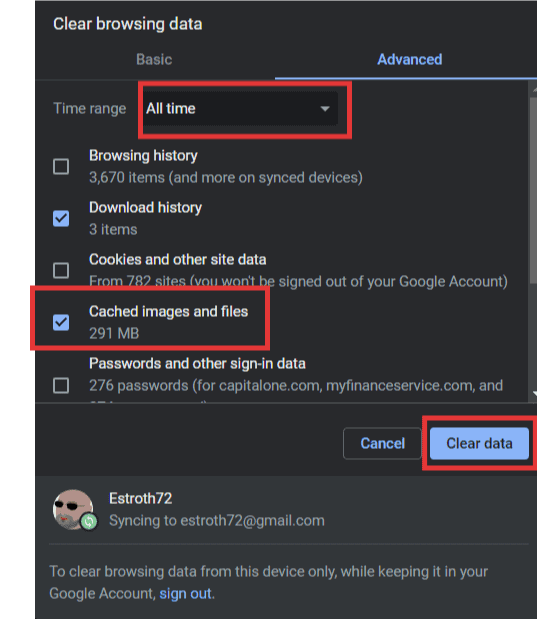
Task: Click the green sync status badge
Action: point(89,521)
